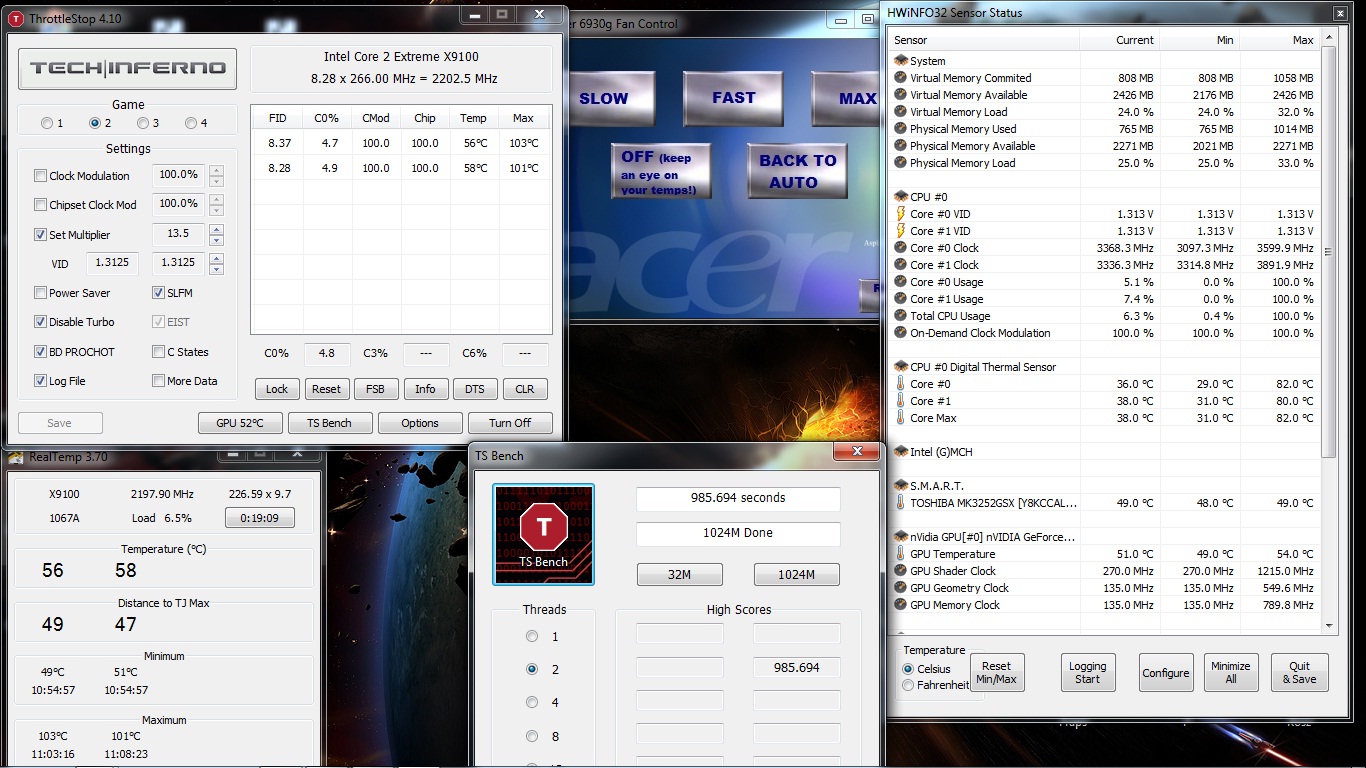Click the GPU 52°C button
Screen dimensions: 1366x768
pos(240,423)
